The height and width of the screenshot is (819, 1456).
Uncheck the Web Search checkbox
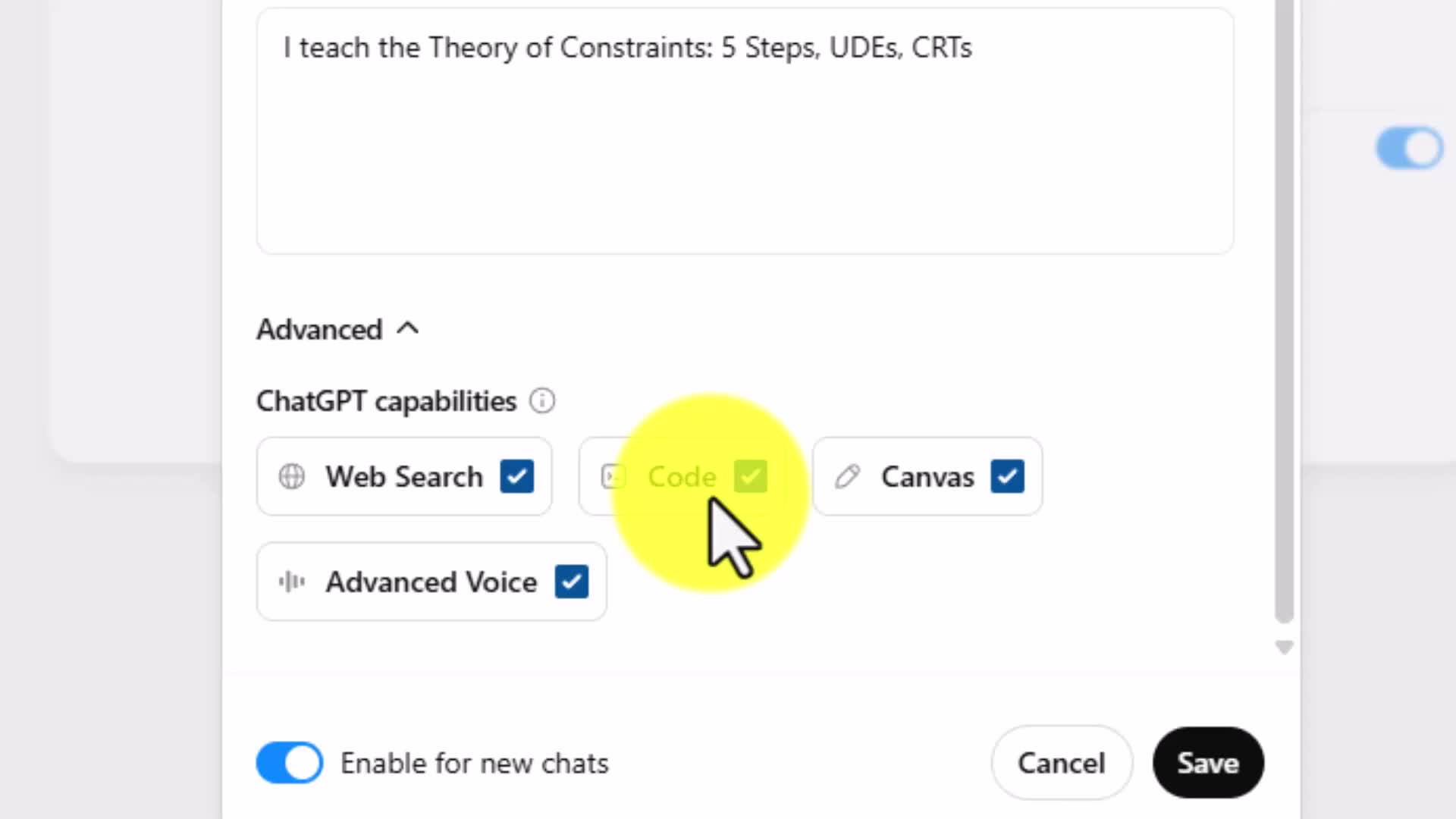point(516,477)
